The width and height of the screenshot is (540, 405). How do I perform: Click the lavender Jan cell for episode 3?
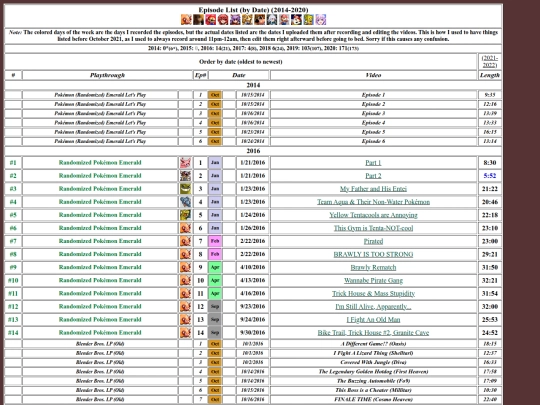pyautogui.click(x=215, y=189)
